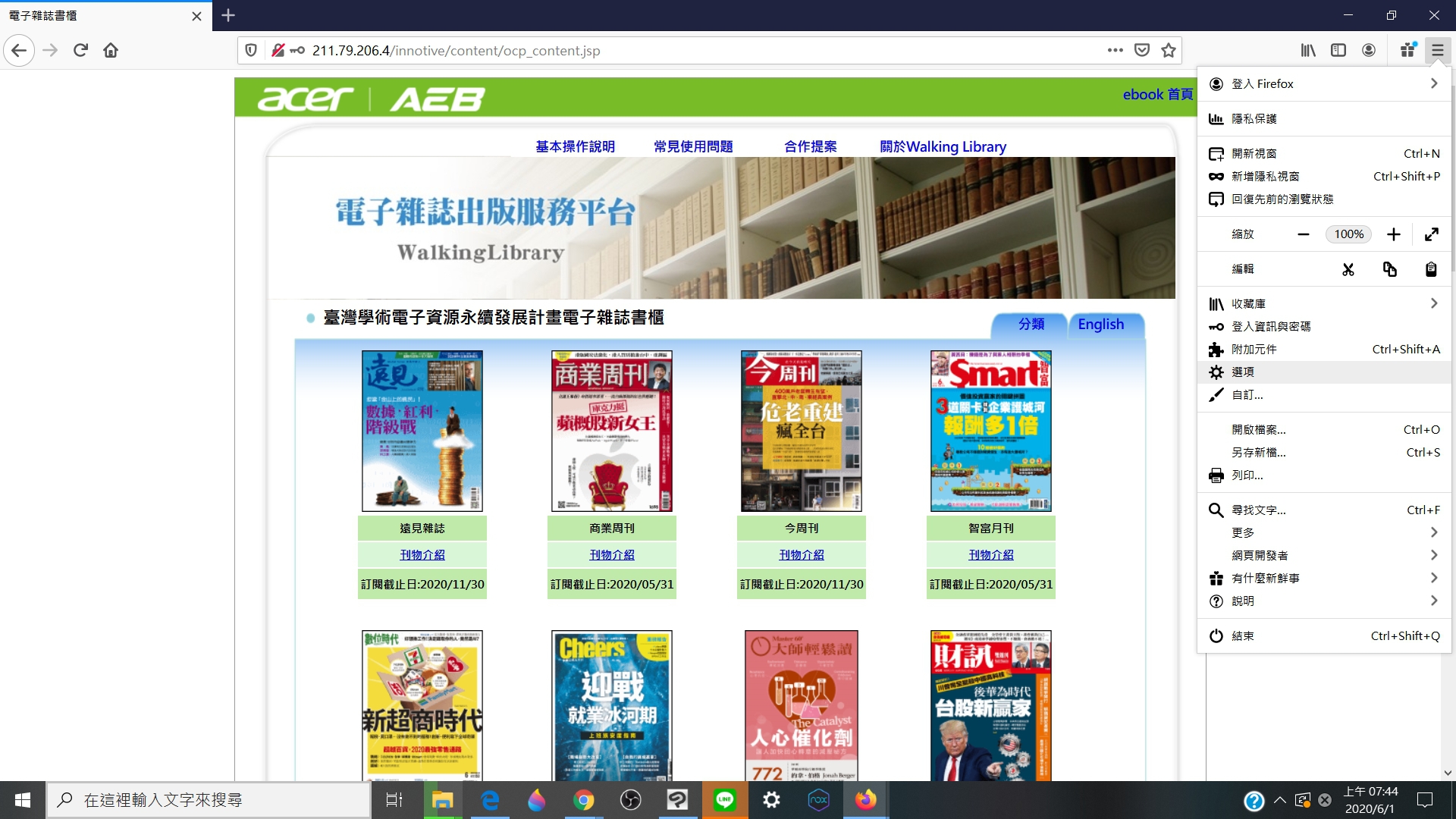The height and width of the screenshot is (819, 1456).
Task: Open LINE from the taskbar
Action: pos(724,800)
